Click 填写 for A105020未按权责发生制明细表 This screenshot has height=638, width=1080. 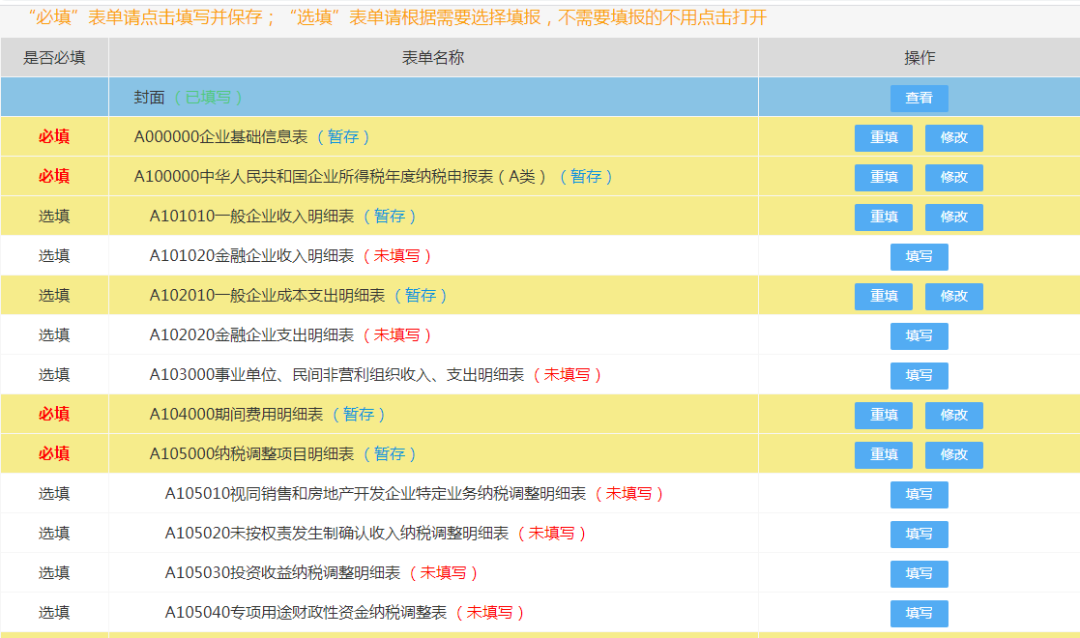click(919, 534)
